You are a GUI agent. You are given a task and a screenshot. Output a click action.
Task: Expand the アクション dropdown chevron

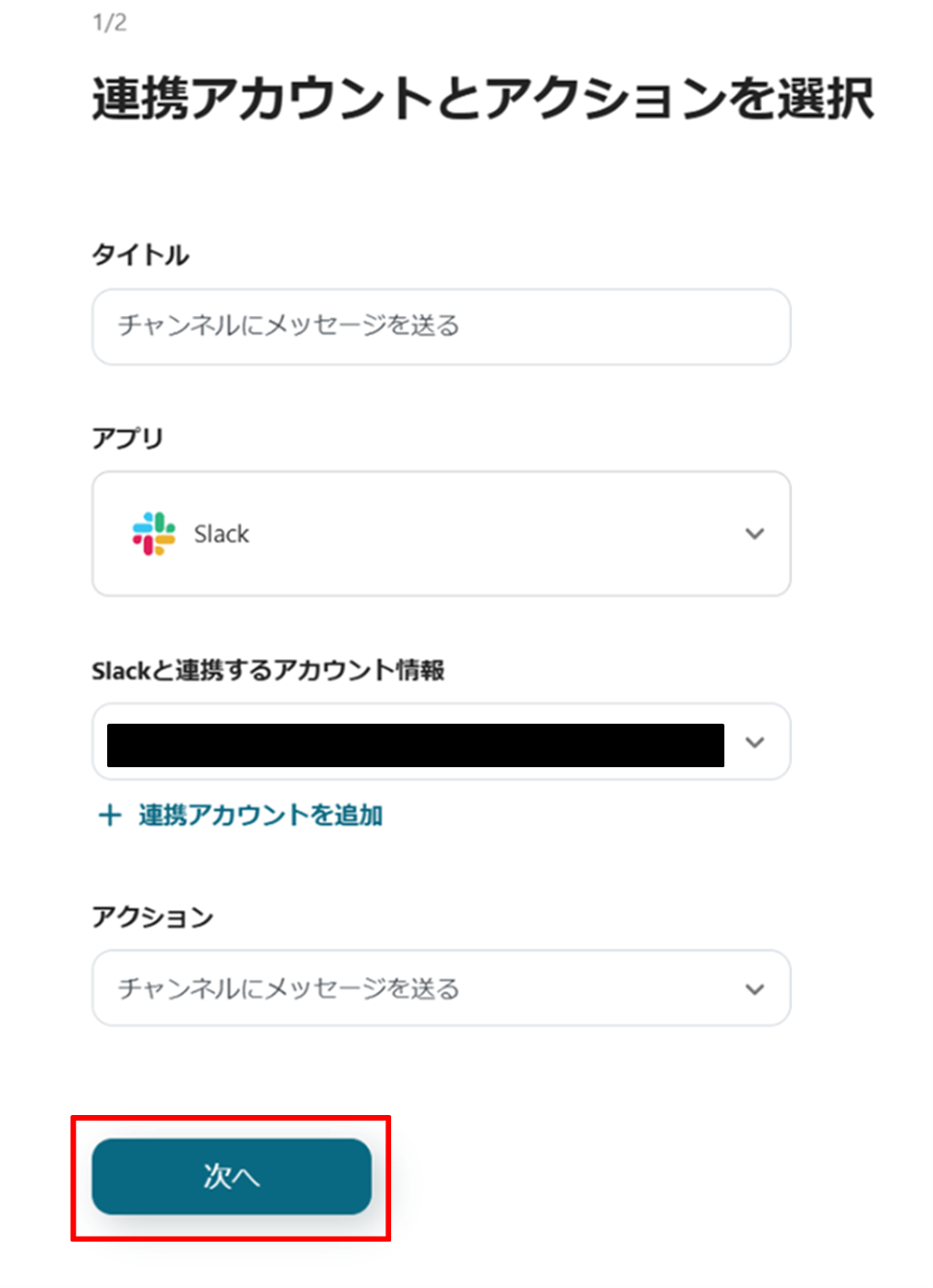(754, 988)
